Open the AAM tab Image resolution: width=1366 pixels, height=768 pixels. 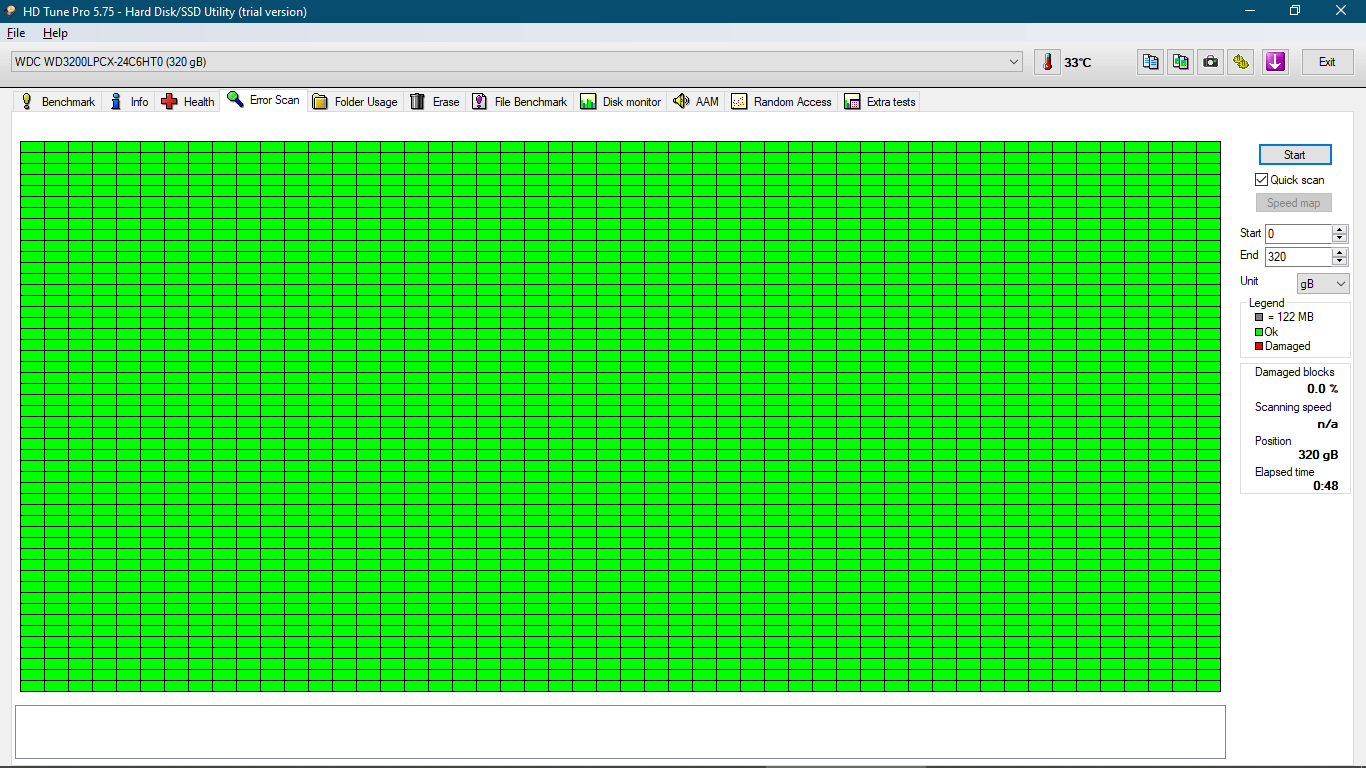696,101
